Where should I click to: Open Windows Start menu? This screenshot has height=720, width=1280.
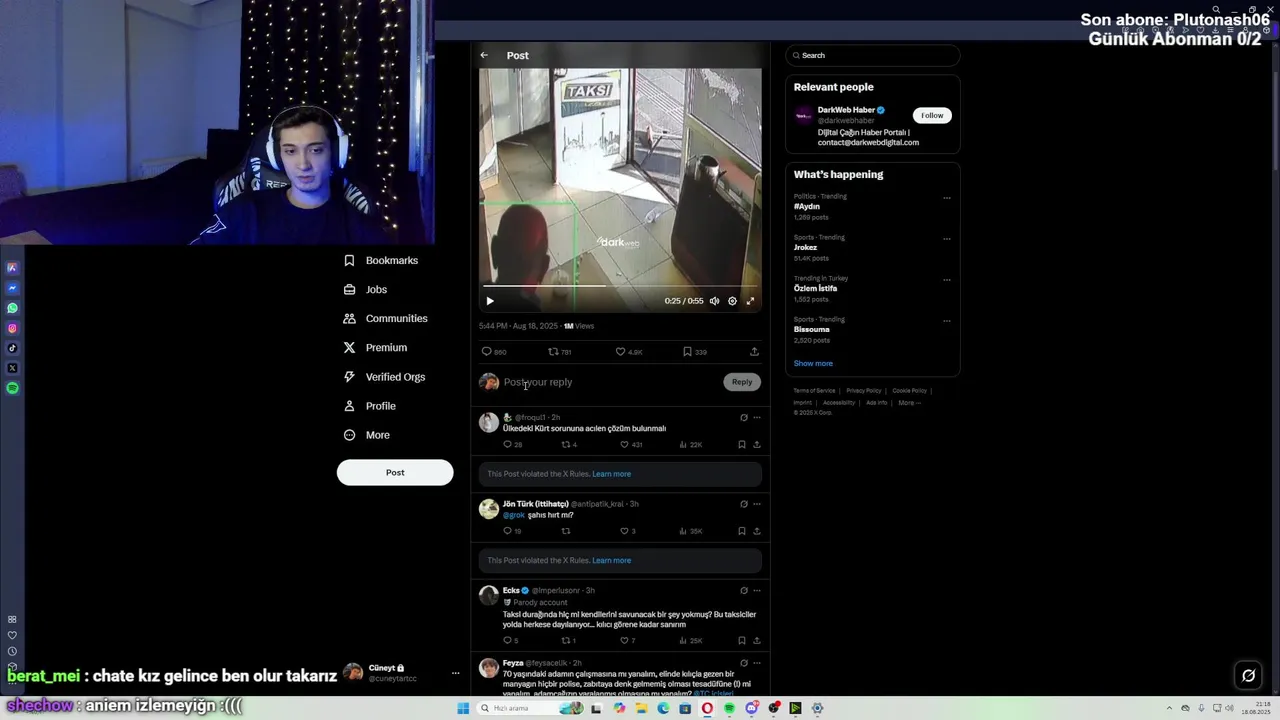point(463,708)
